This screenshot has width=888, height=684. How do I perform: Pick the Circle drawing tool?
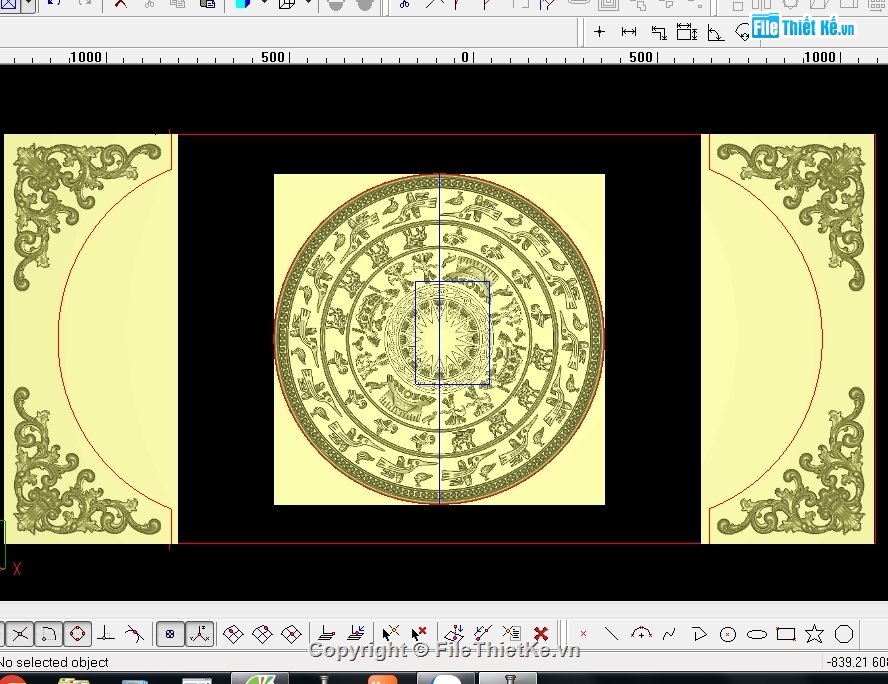coord(728,634)
